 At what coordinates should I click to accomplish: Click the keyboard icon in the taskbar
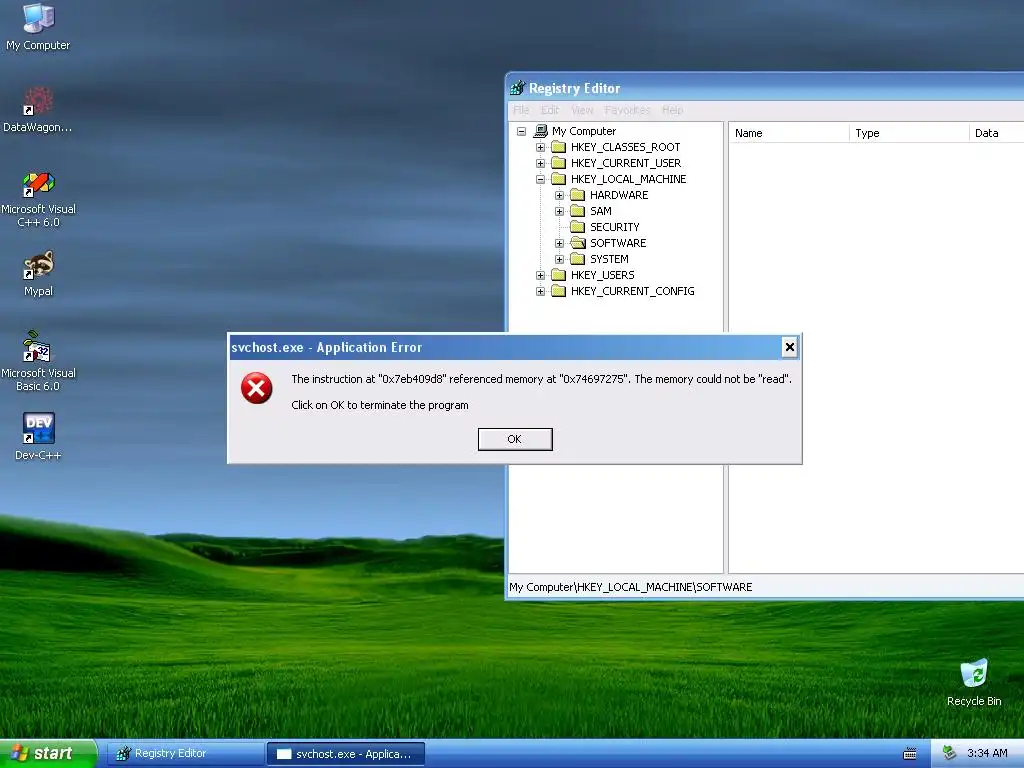tap(910, 754)
